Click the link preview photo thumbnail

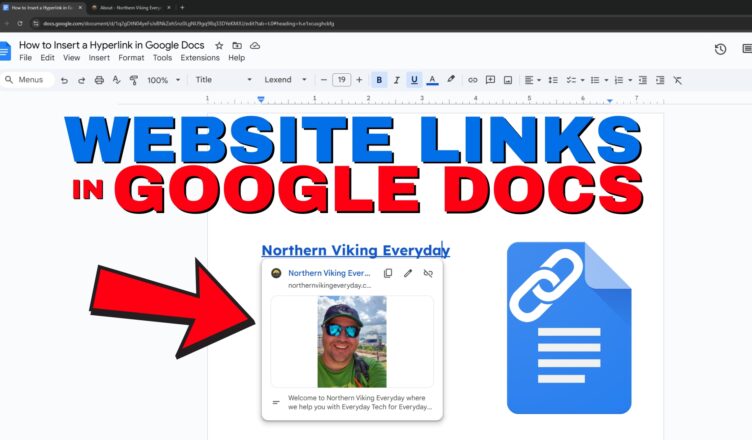pyautogui.click(x=352, y=341)
